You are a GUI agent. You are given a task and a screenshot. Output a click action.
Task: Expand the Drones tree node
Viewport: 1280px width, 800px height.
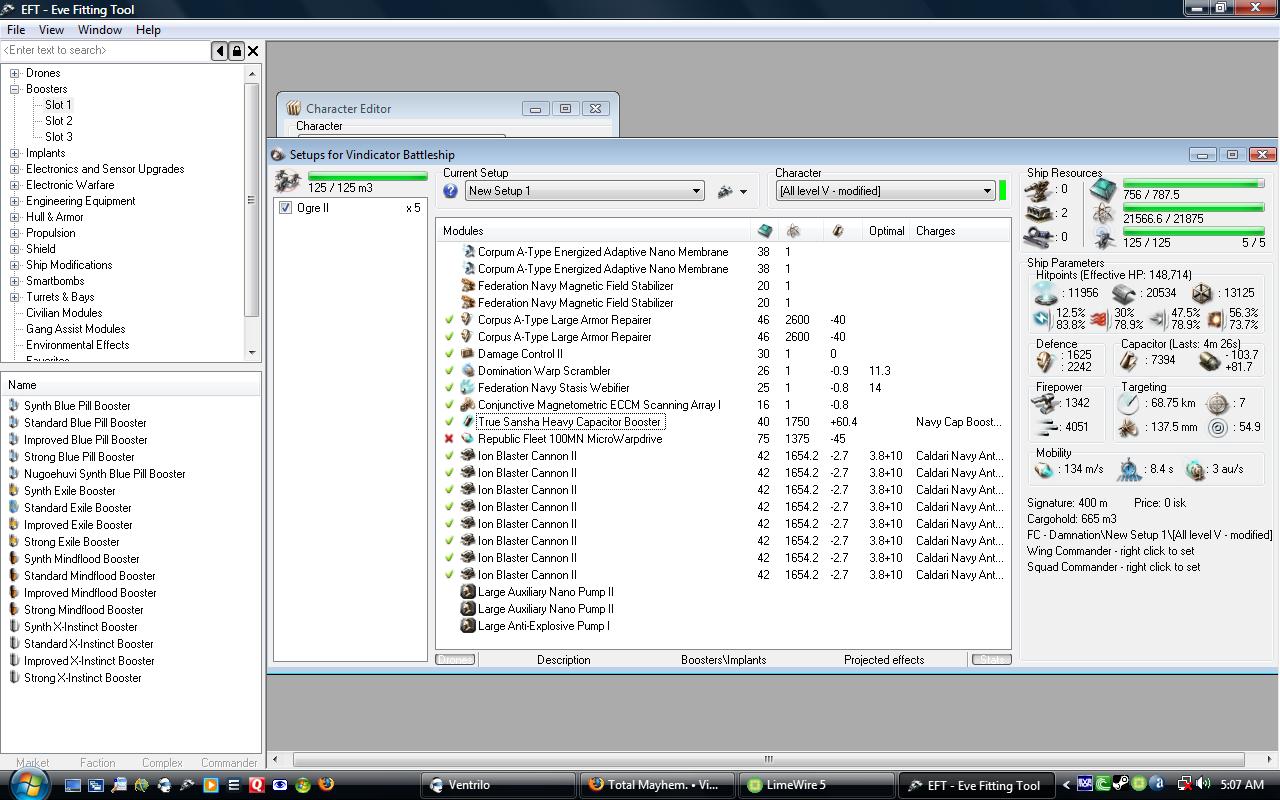pyautogui.click(x=15, y=73)
